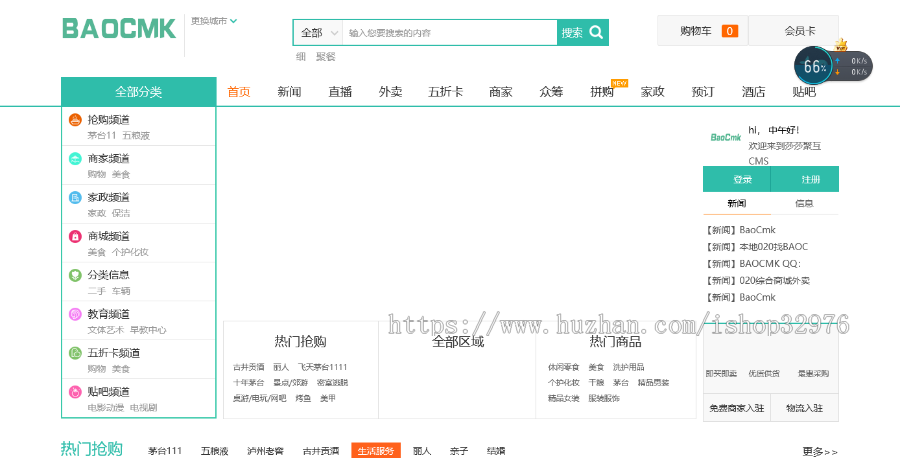Viewport: 900px width, 460px height.
Task: Click the 抢购频道 orange channel icon
Action: tap(75, 119)
